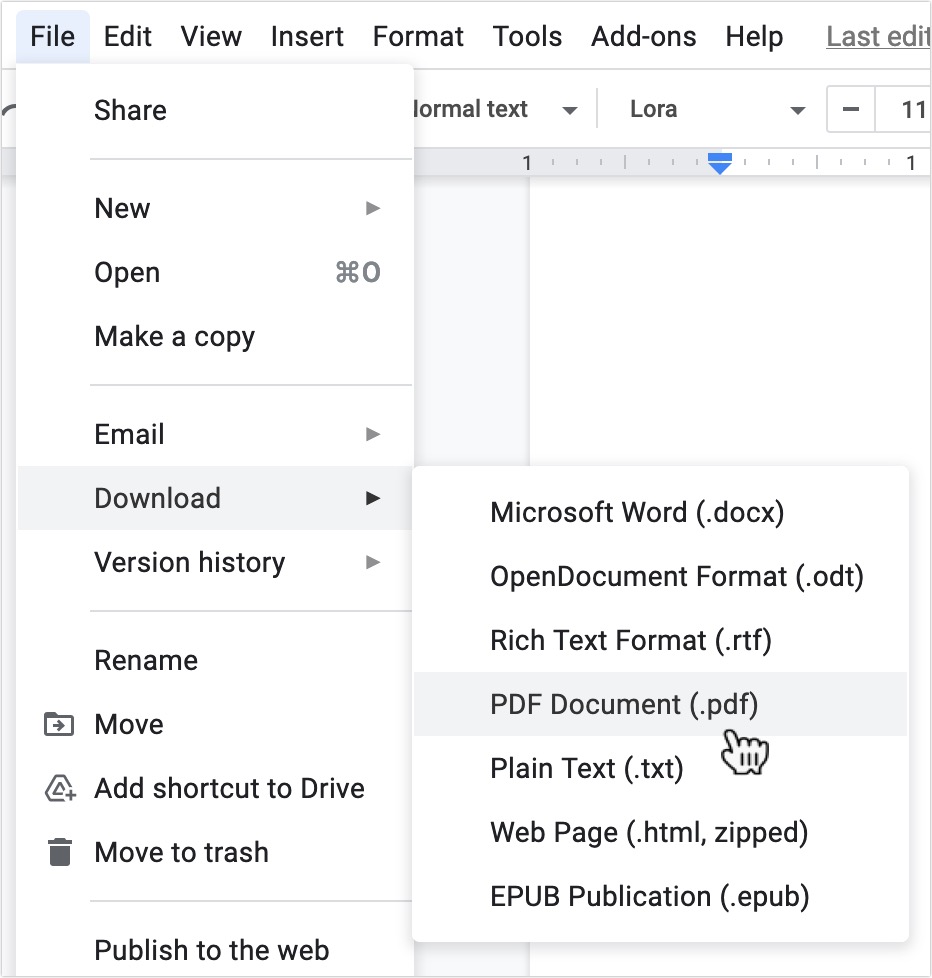Expand the Email submenu
The height and width of the screenshot is (978, 932).
(x=215, y=434)
